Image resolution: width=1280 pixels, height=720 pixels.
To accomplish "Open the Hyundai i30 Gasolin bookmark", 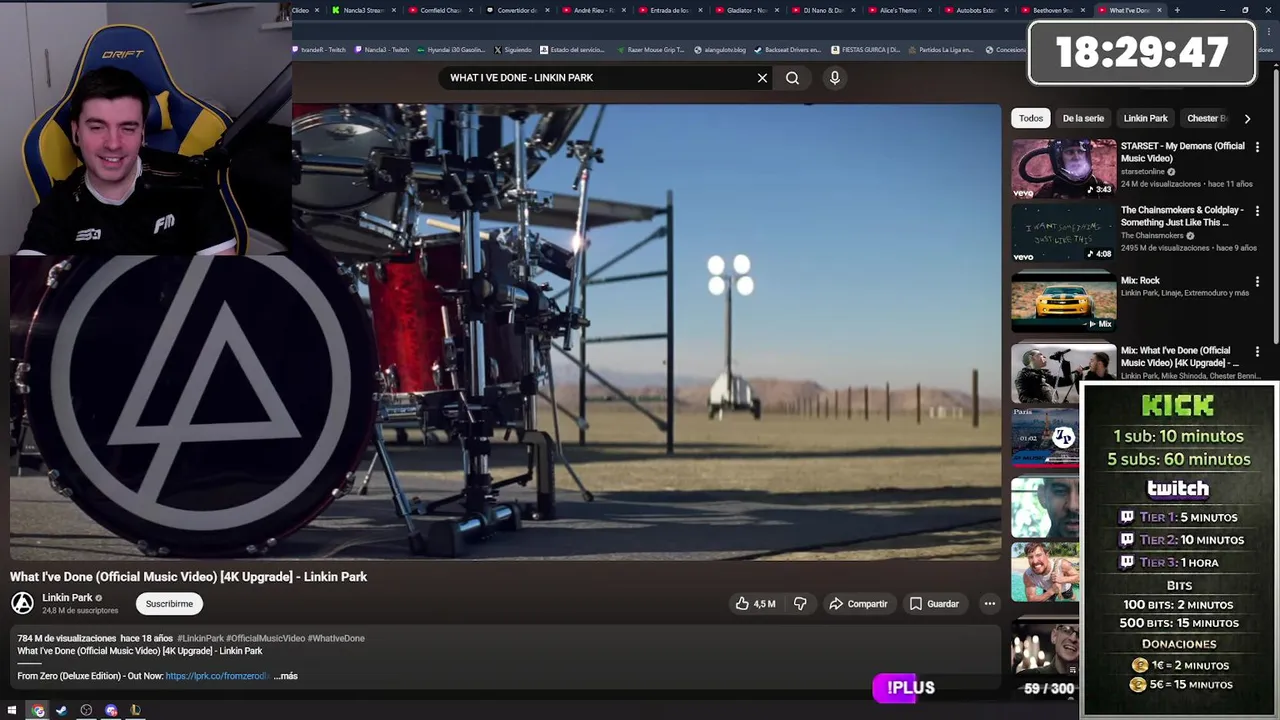I will (451, 50).
